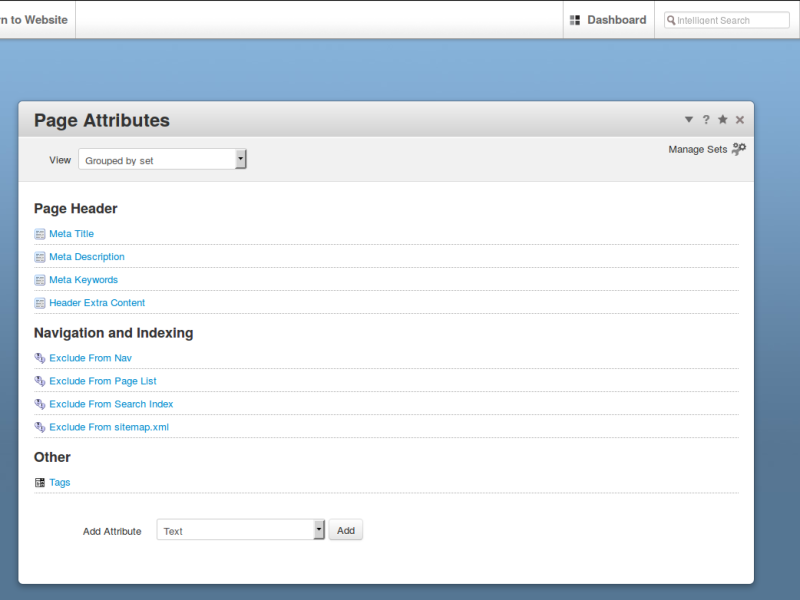Click the icon beside Header Extra Content
This screenshot has width=800, height=600.
coord(40,303)
